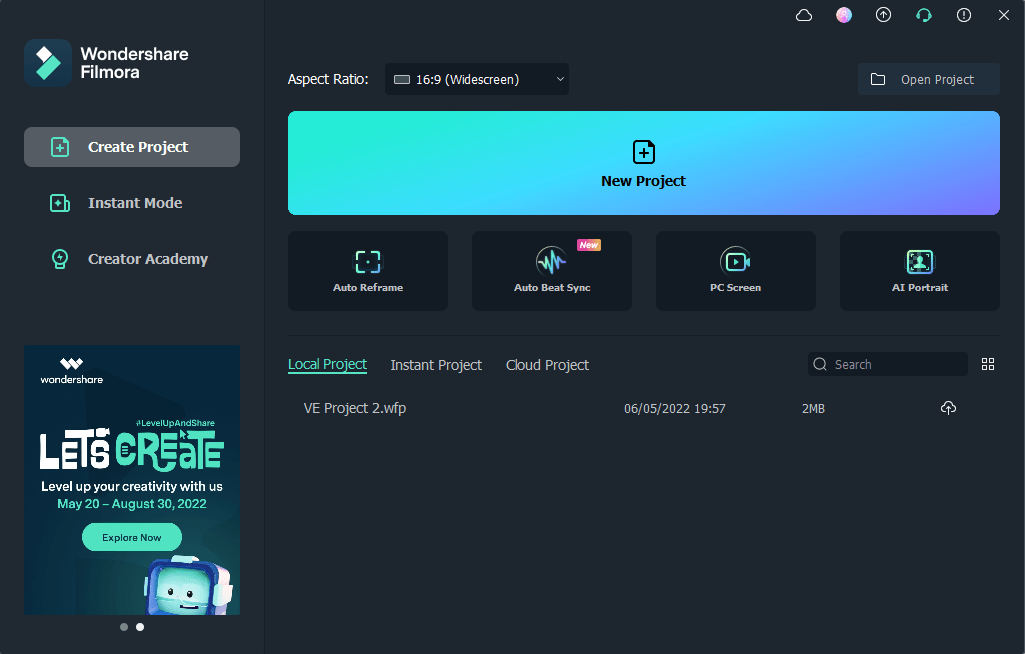Upload VE Project 2.wfp to cloud

(948, 408)
